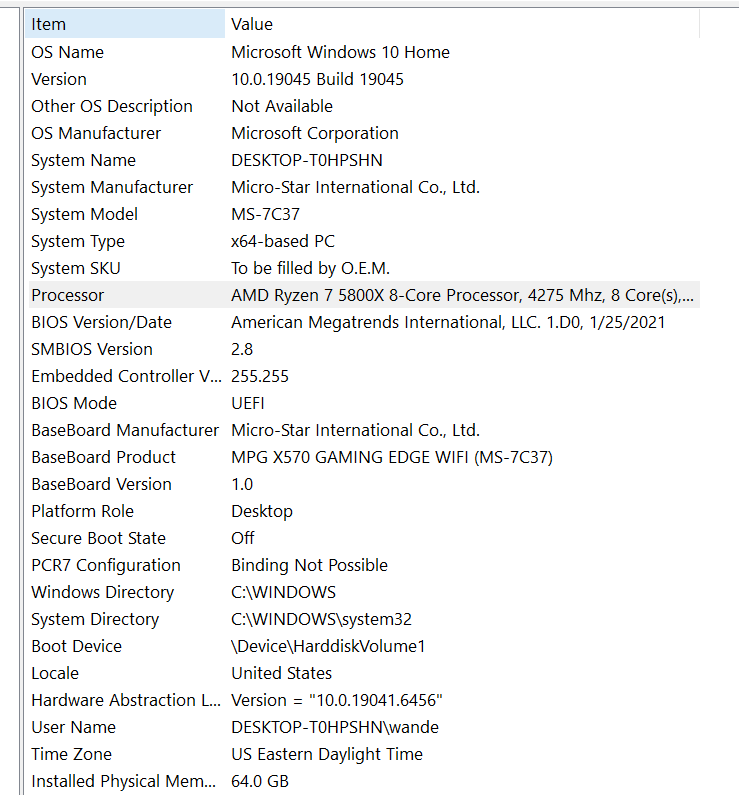Viewport: 739px width, 795px height.
Task: Click the 'C:\WINDOWS\system32' value
Action: pyautogui.click(x=321, y=619)
